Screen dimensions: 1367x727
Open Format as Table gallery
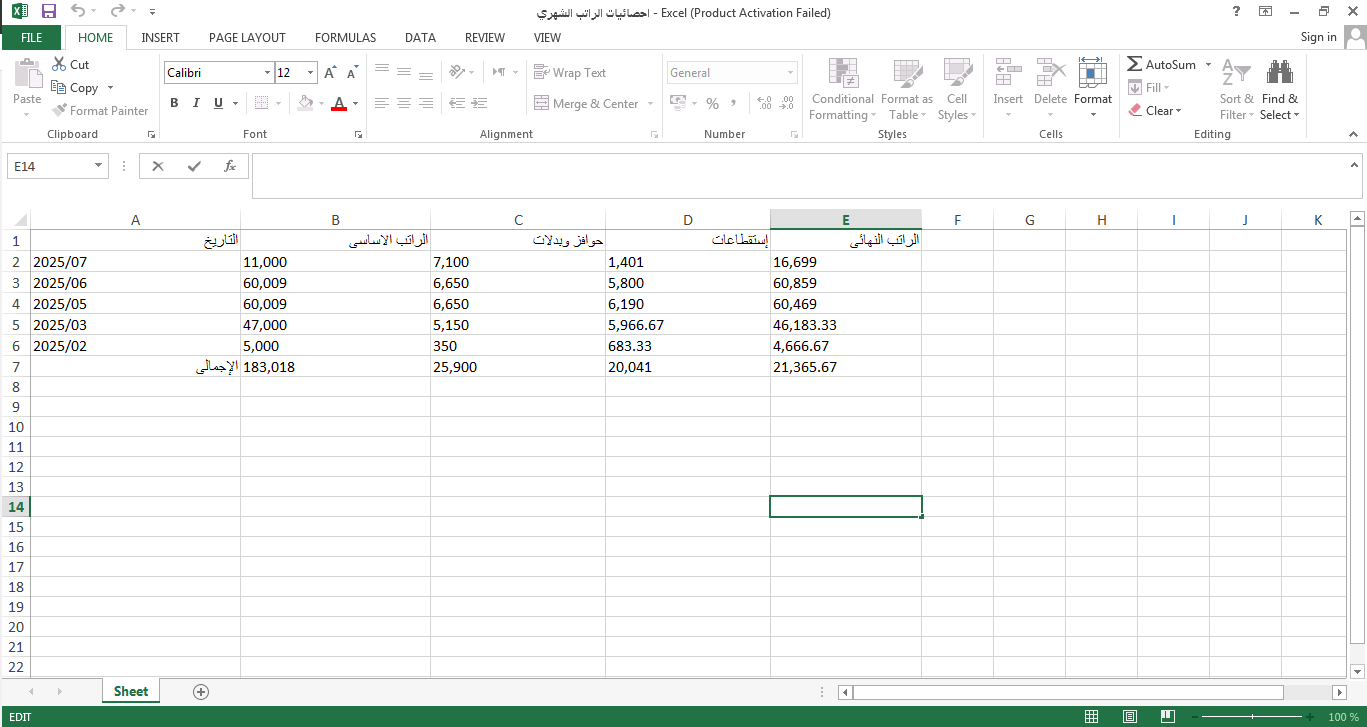(x=907, y=89)
